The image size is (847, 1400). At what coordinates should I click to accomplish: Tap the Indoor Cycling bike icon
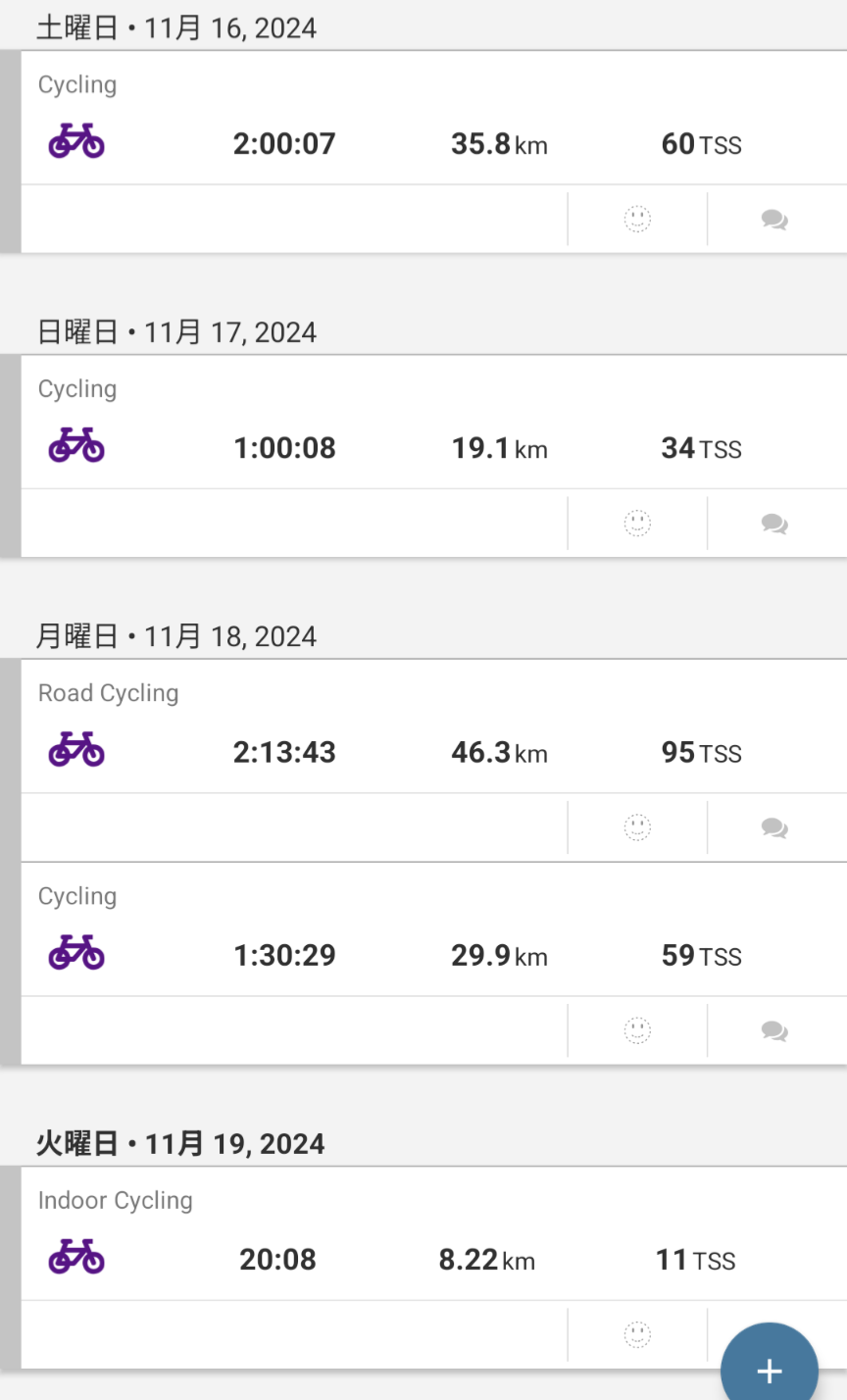click(x=76, y=1257)
